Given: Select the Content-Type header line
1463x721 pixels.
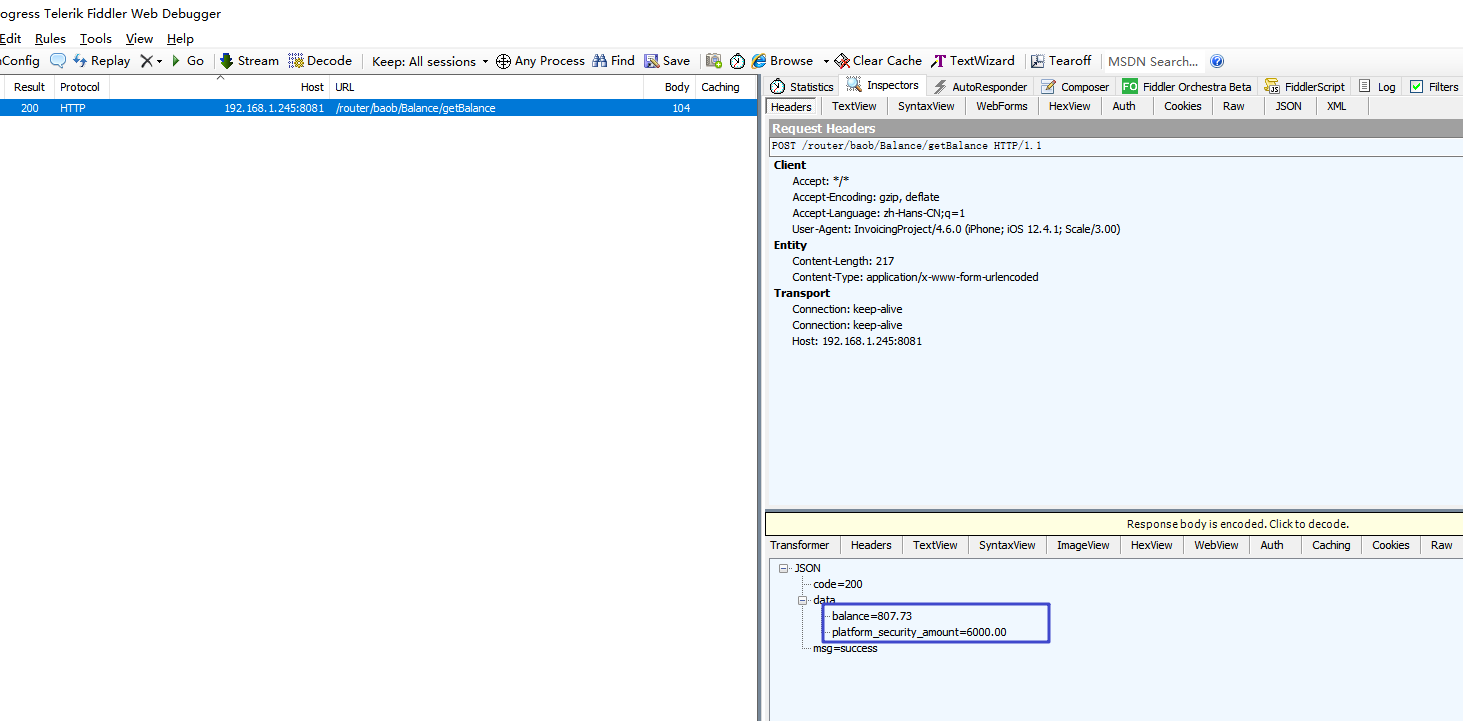Looking at the screenshot, I should [915, 277].
